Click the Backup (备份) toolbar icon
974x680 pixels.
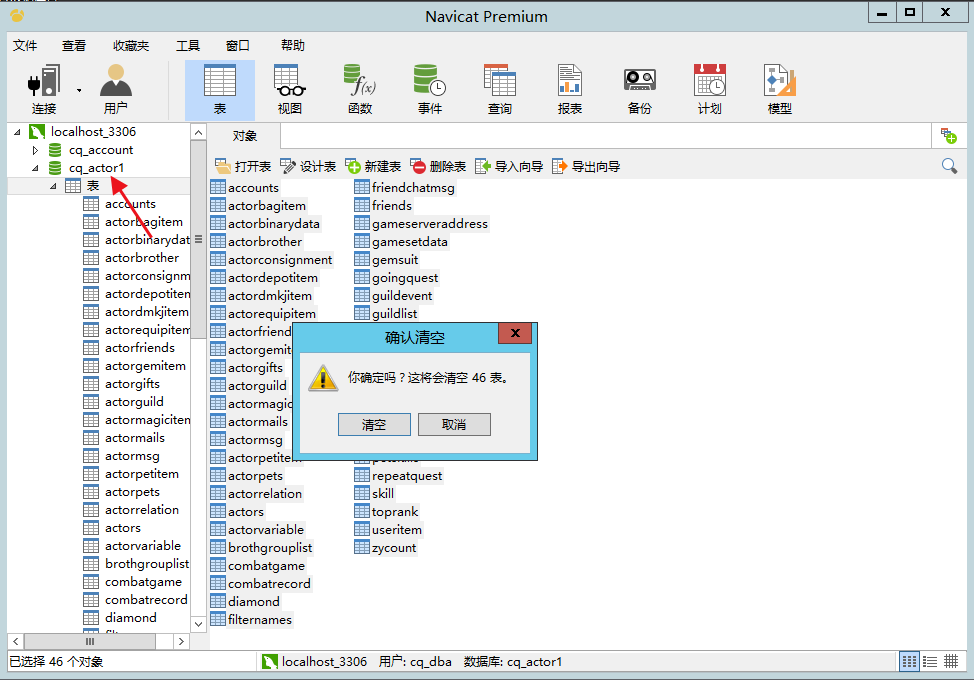pos(639,89)
